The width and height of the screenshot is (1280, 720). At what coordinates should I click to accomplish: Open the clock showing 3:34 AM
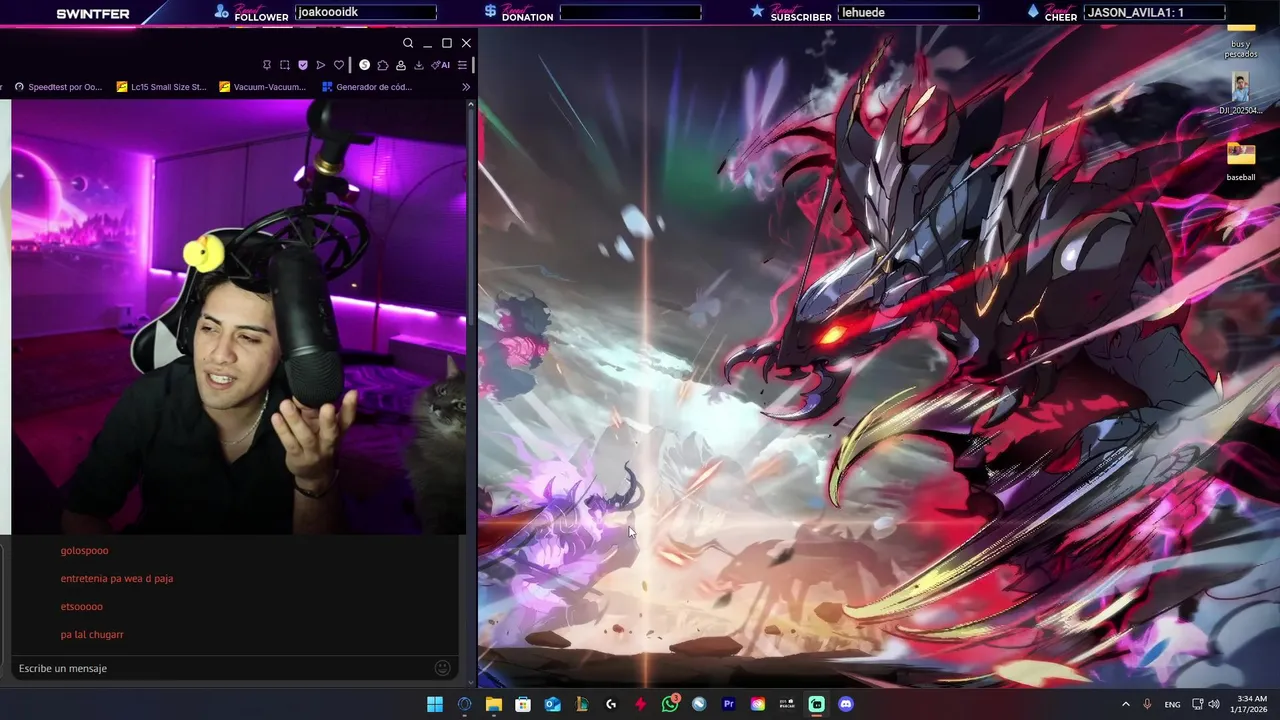pyautogui.click(x=1251, y=704)
